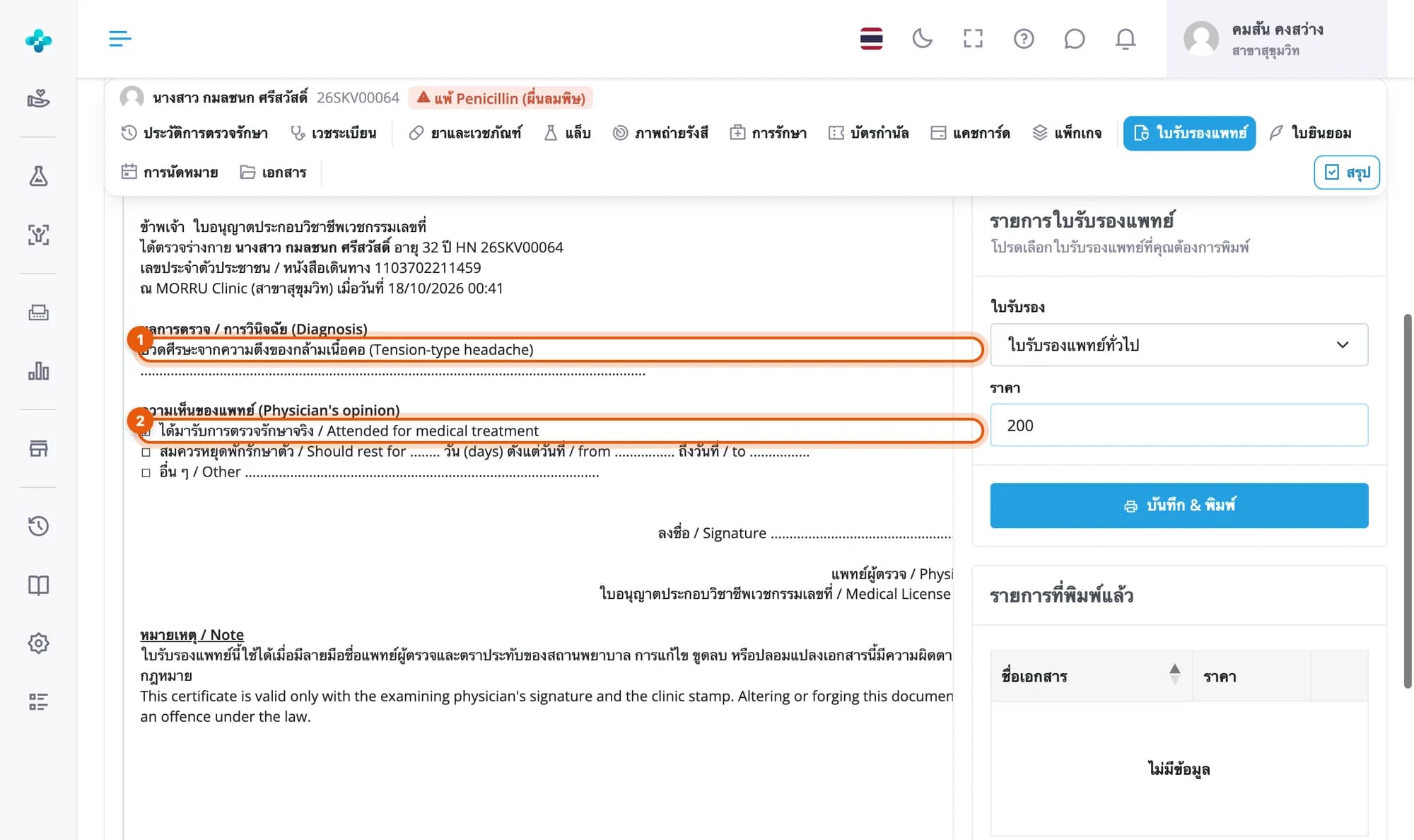Open the storefront sidebar icon
The image size is (1414, 840).
pyautogui.click(x=38, y=448)
